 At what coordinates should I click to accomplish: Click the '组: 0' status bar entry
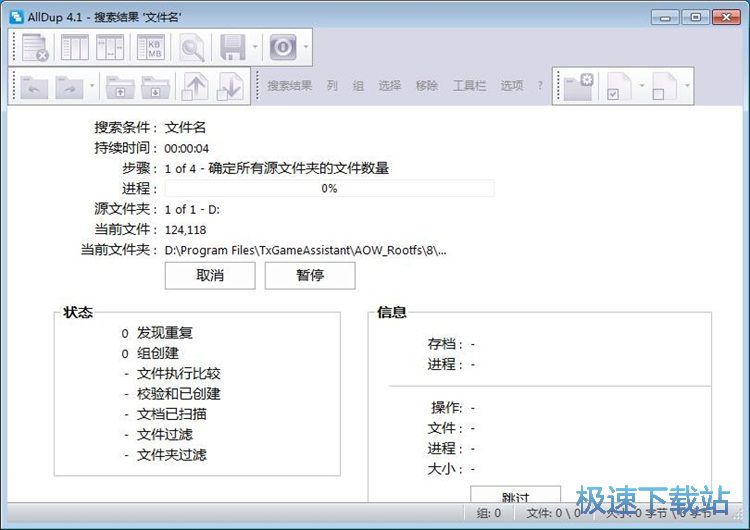(488, 513)
